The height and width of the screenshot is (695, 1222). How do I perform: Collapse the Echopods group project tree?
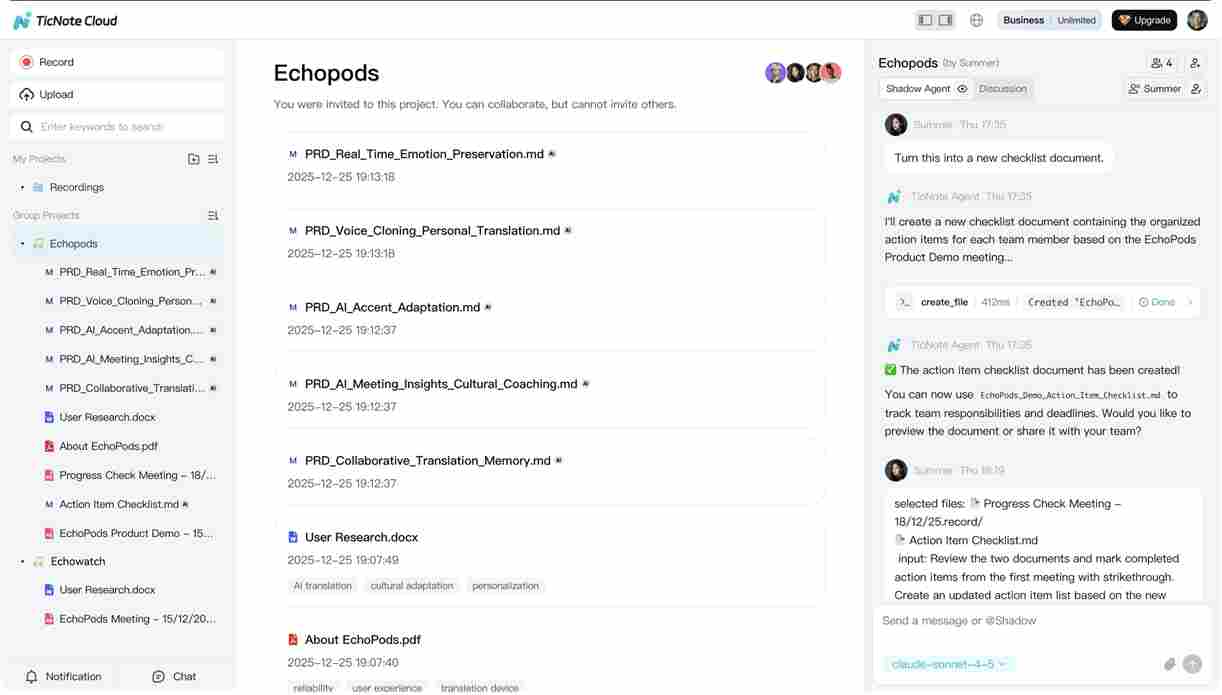(x=21, y=243)
